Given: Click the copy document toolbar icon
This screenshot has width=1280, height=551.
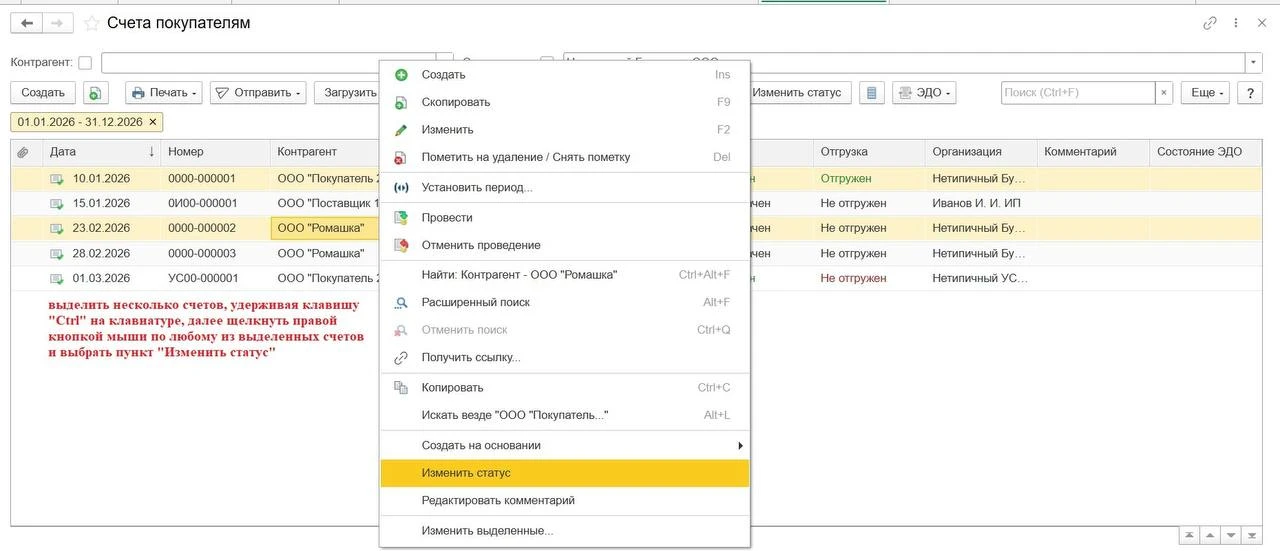Looking at the screenshot, I should tap(95, 93).
